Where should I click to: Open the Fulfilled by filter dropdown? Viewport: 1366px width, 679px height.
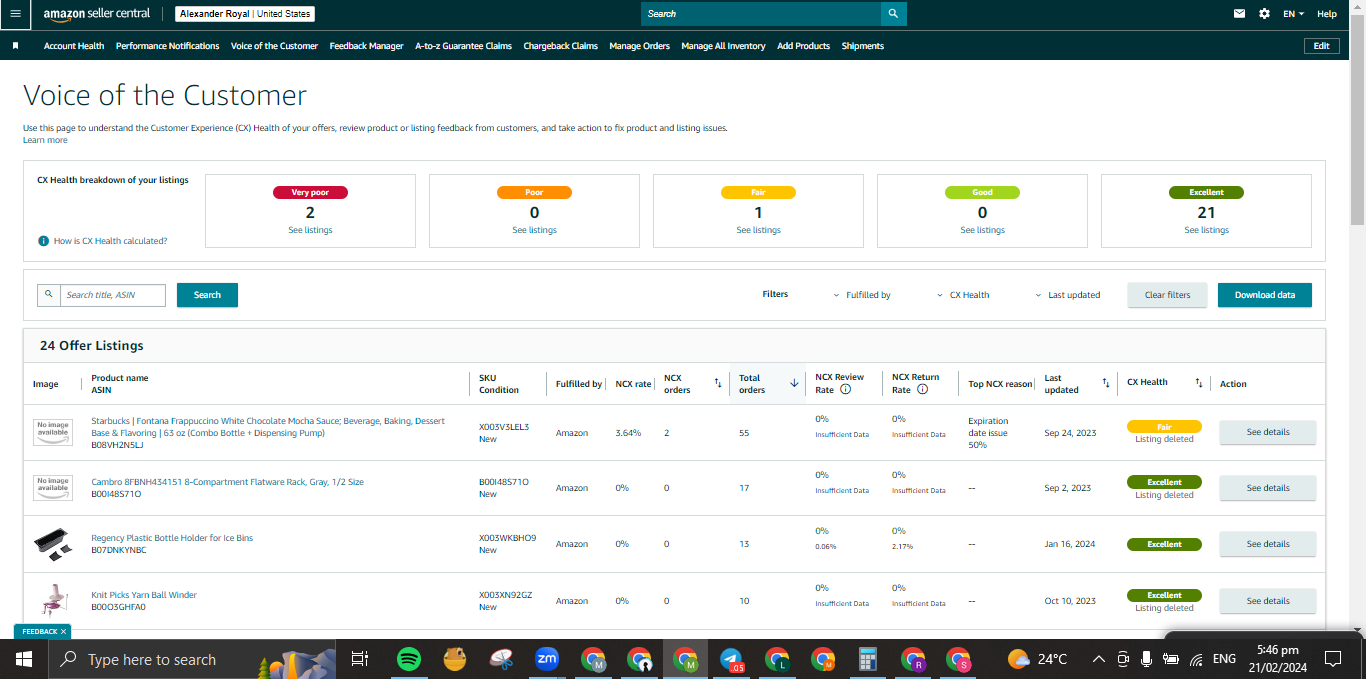pyautogui.click(x=861, y=295)
